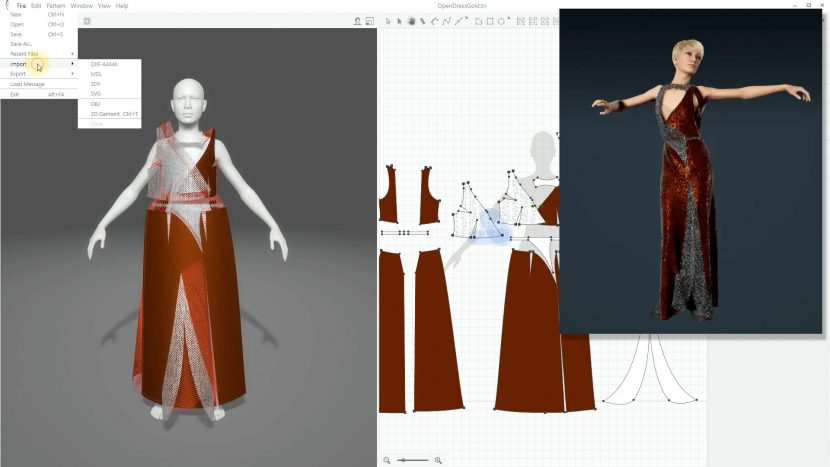Click the zoom out magnifier icon
The width and height of the screenshot is (830, 467).
[387, 460]
